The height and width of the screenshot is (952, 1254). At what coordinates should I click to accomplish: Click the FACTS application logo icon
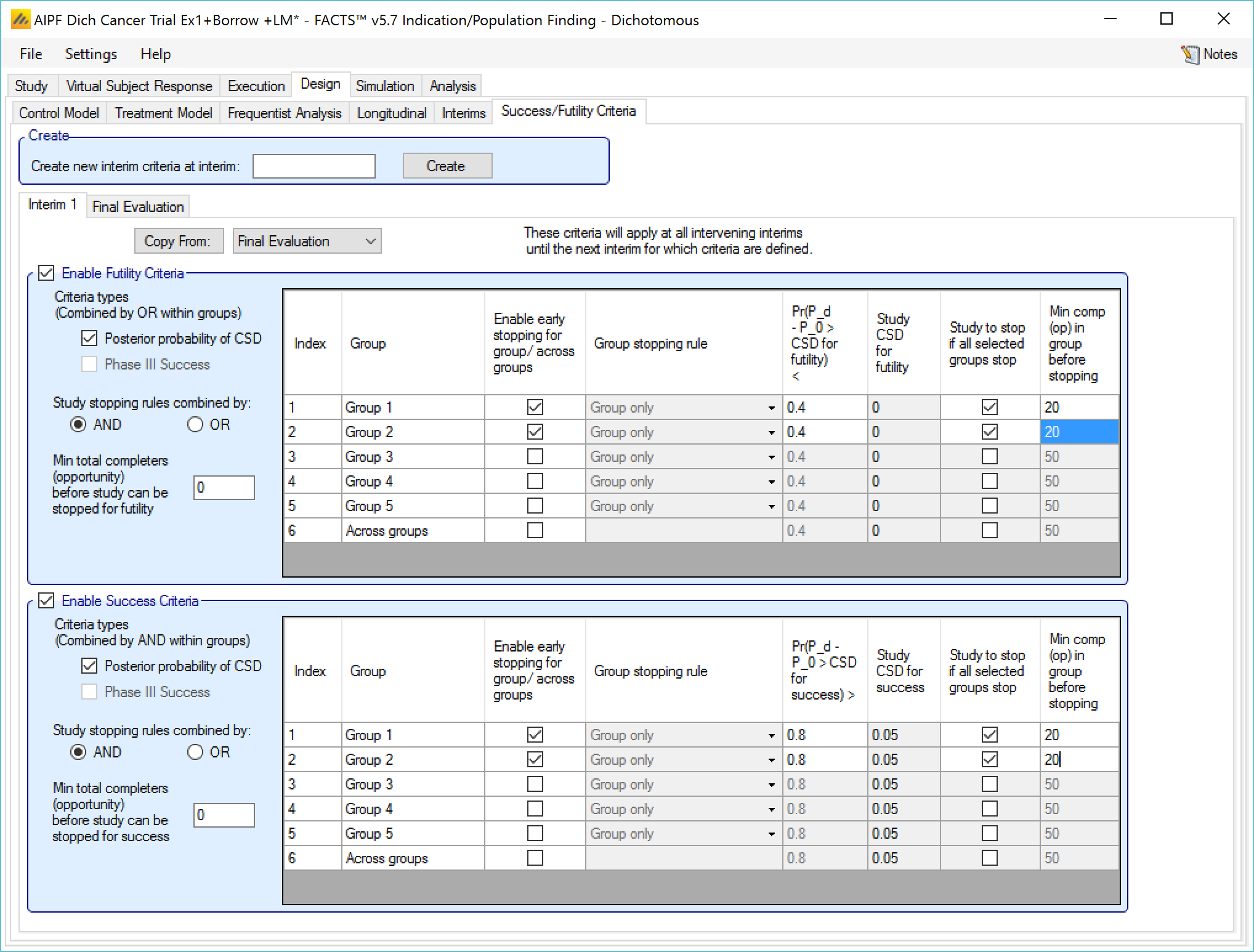(21, 20)
